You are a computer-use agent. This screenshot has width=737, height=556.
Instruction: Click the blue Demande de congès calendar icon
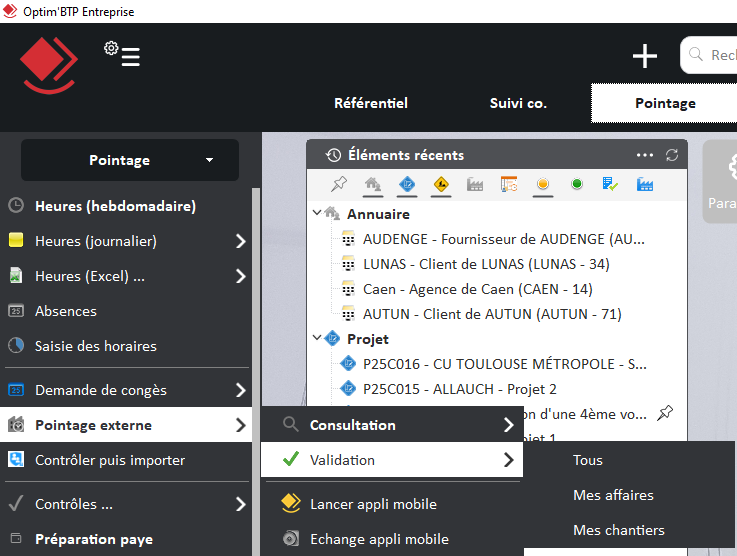(16, 390)
